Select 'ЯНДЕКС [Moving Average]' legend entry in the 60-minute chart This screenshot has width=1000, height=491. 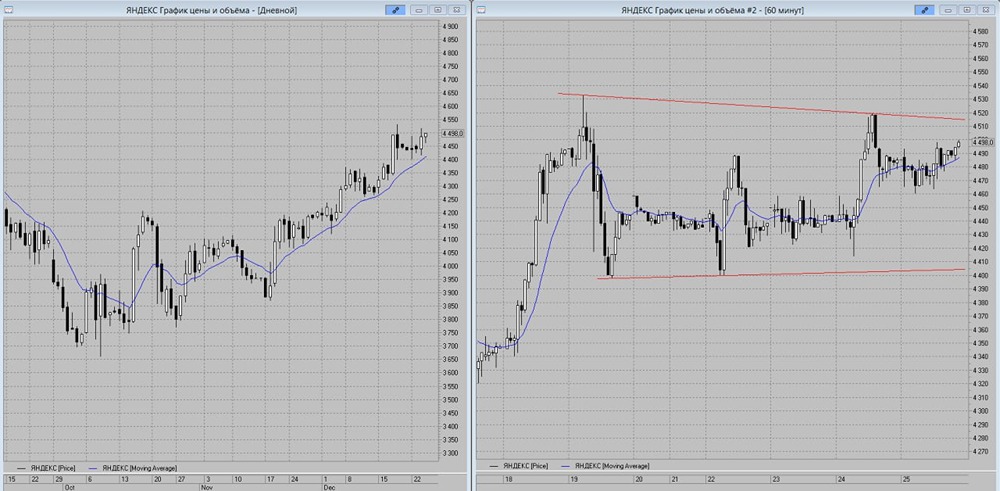(x=607, y=467)
